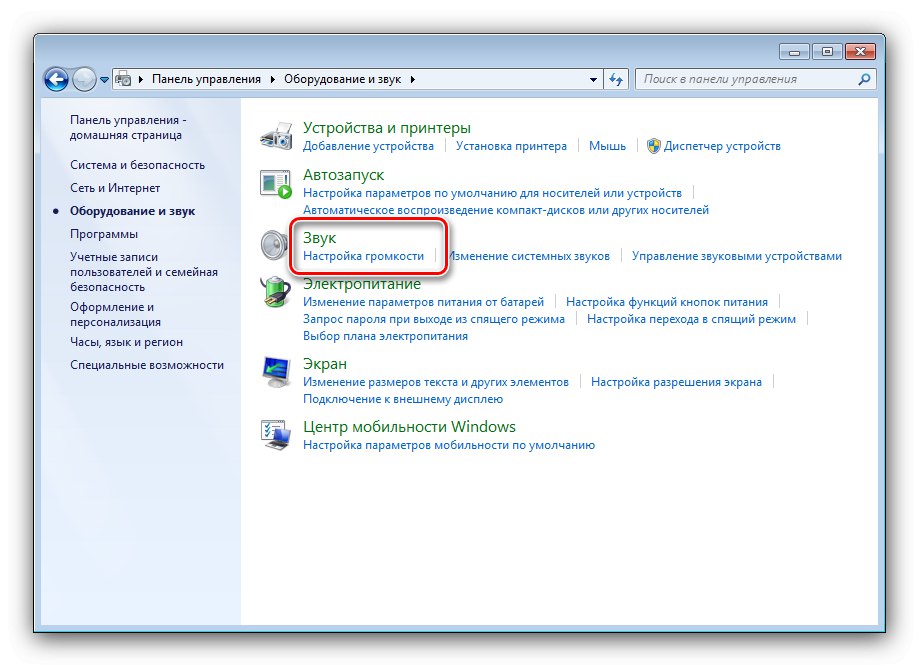The height and width of the screenshot is (666, 919).
Task: Open the recent pages dropdown near navigation arrows
Action: 103,78
